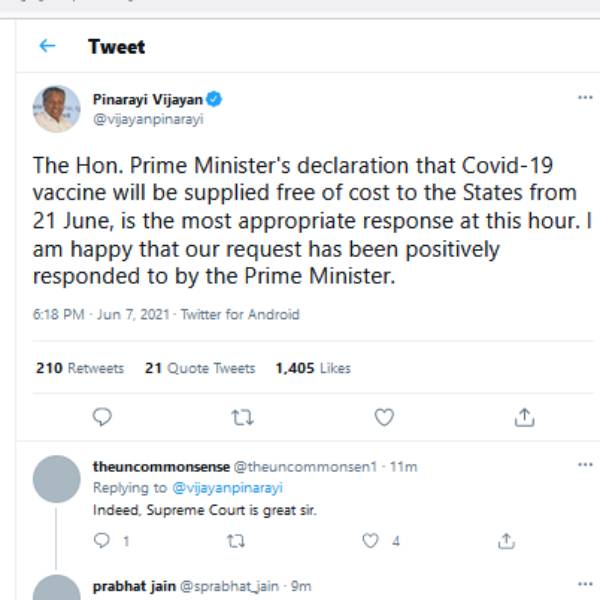
Task: Like Pinarayi Vijayan's main tweet
Action: 383,417
